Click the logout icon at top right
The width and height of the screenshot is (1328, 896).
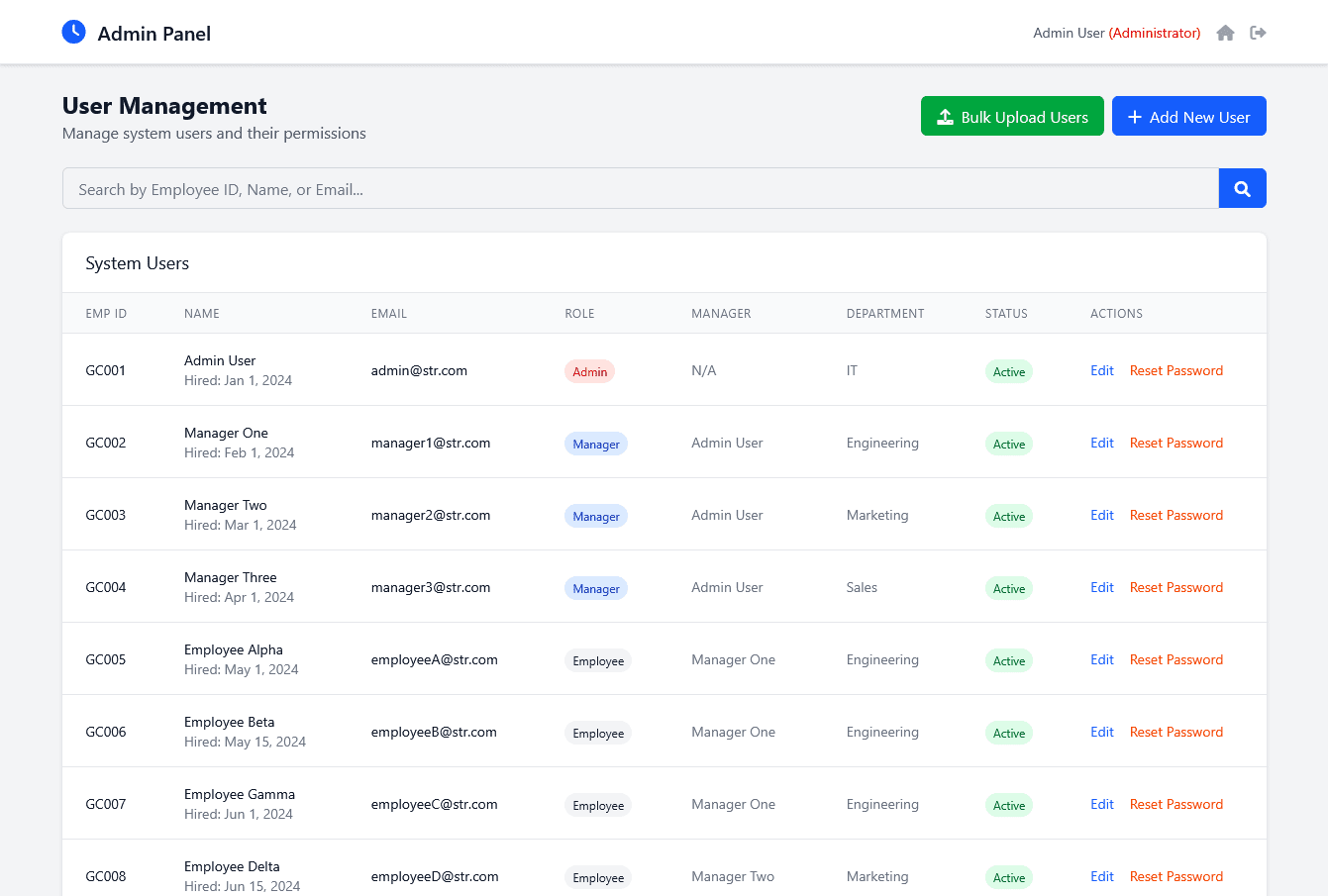point(1258,33)
